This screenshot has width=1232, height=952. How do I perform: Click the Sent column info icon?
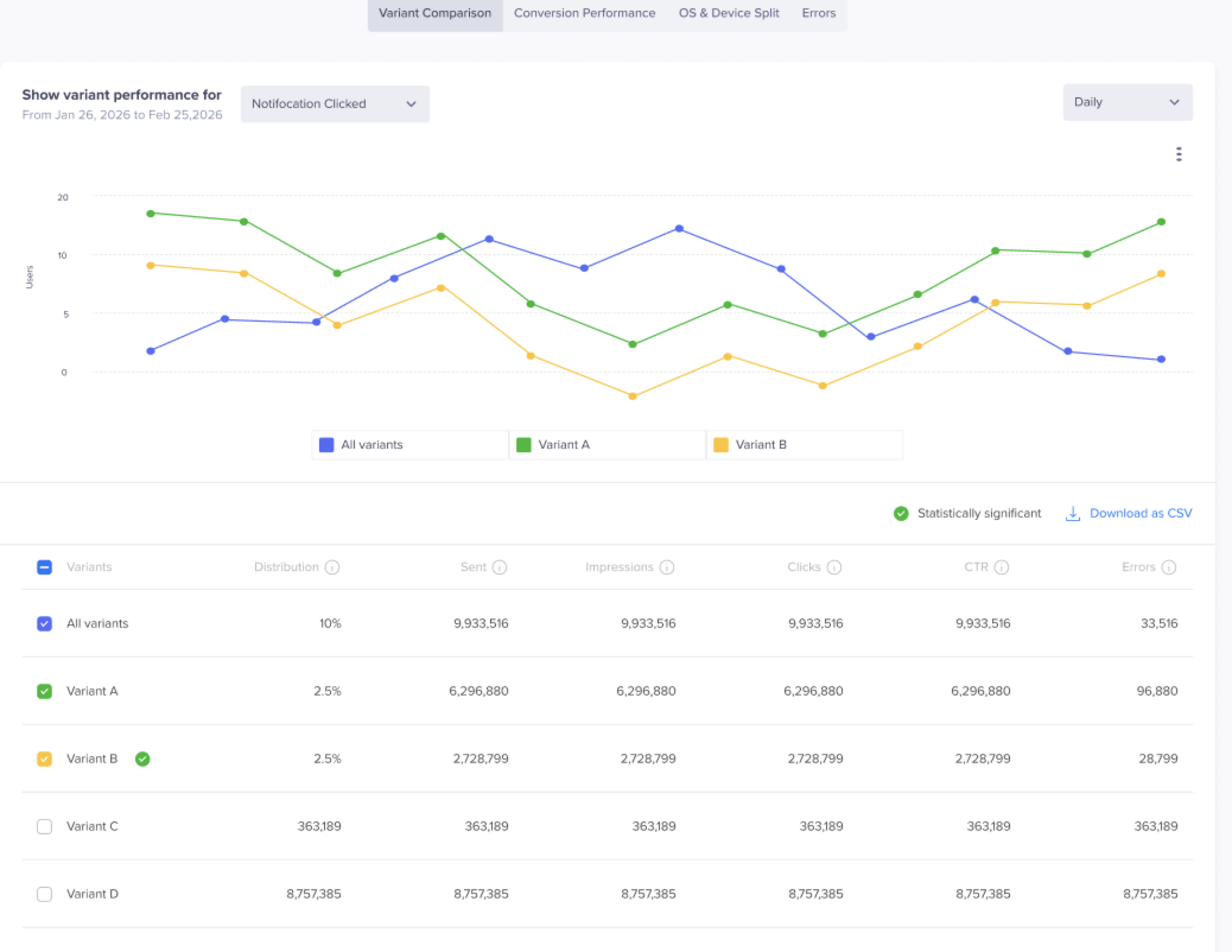(x=500, y=567)
